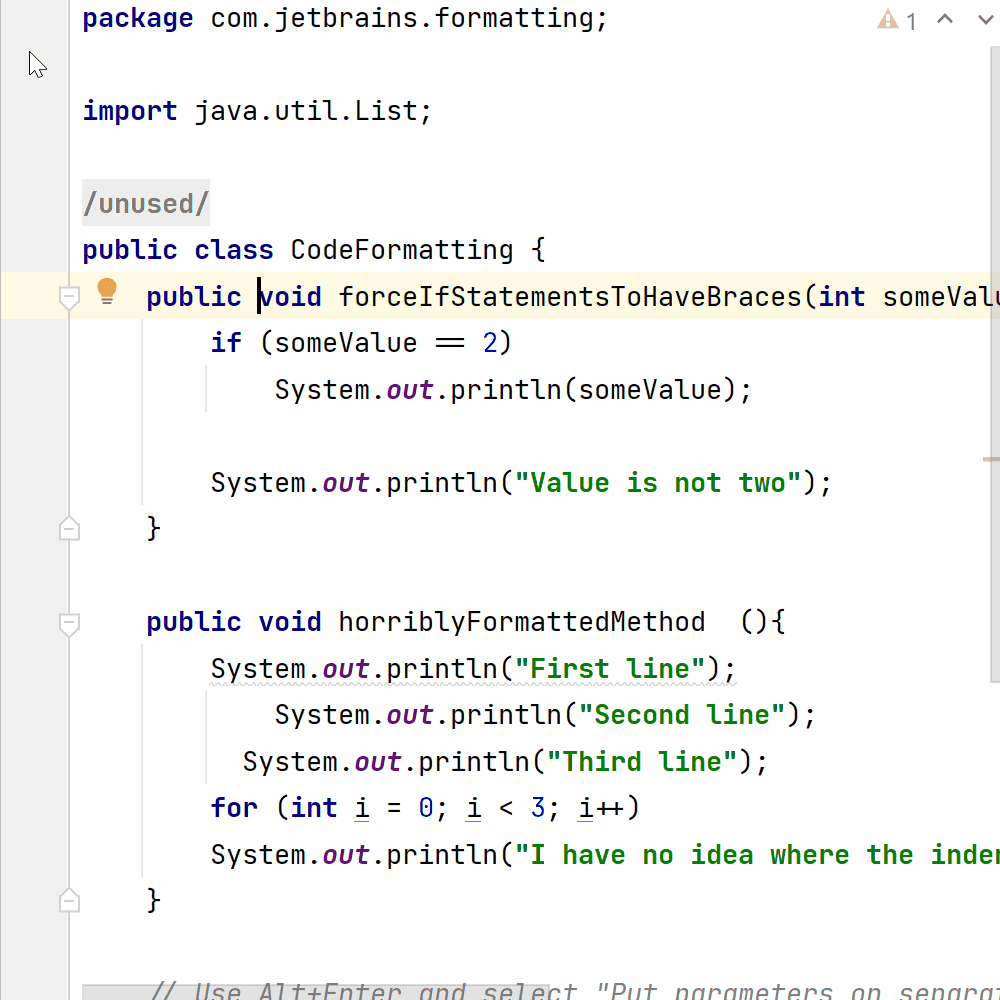Image resolution: width=1000 pixels, height=1000 pixels.
Task: Collapse forceIfStatementsToHaveBraces method fold marker
Action: [69, 297]
